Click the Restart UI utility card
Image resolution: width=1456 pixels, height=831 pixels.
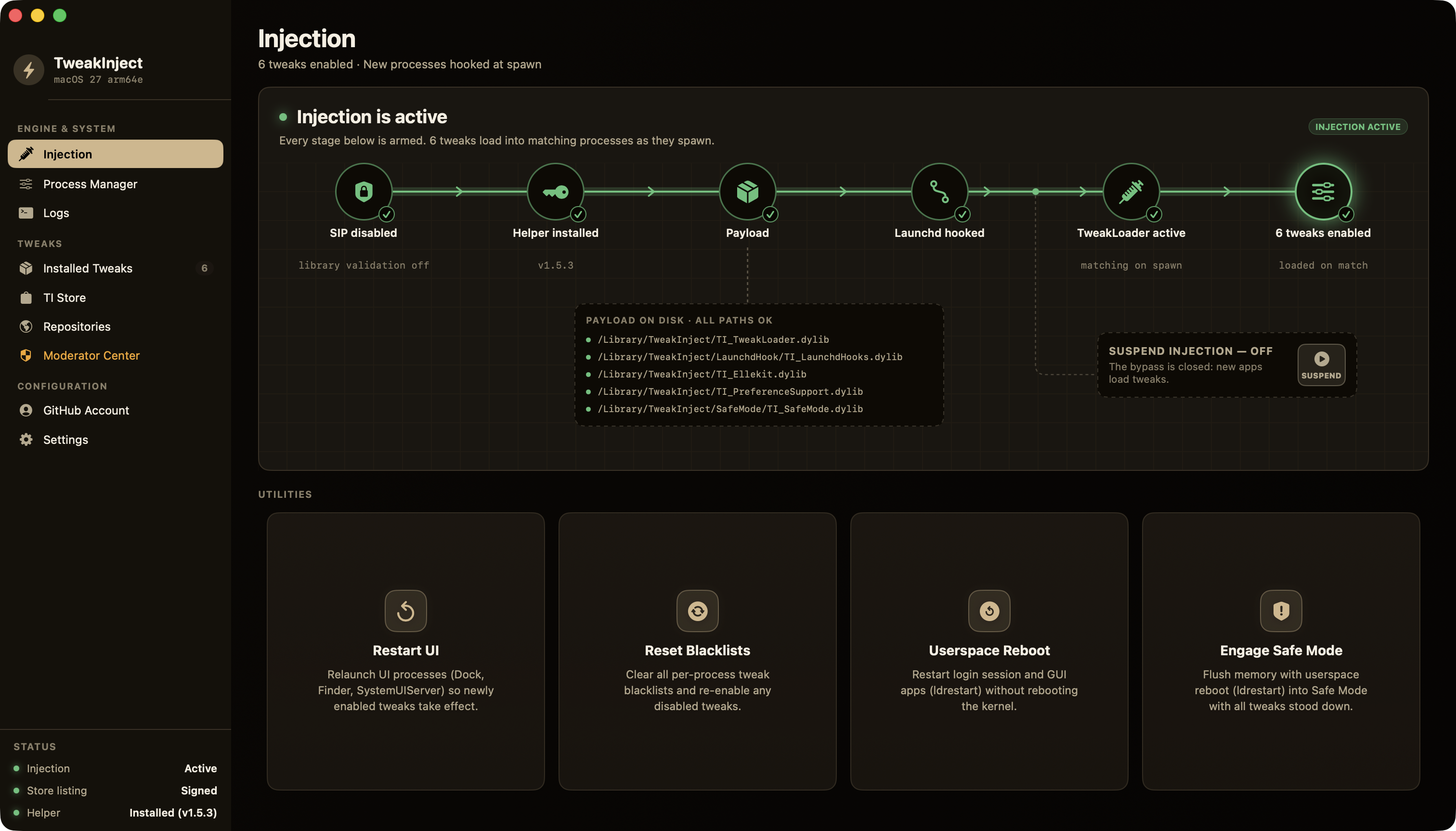coord(406,651)
